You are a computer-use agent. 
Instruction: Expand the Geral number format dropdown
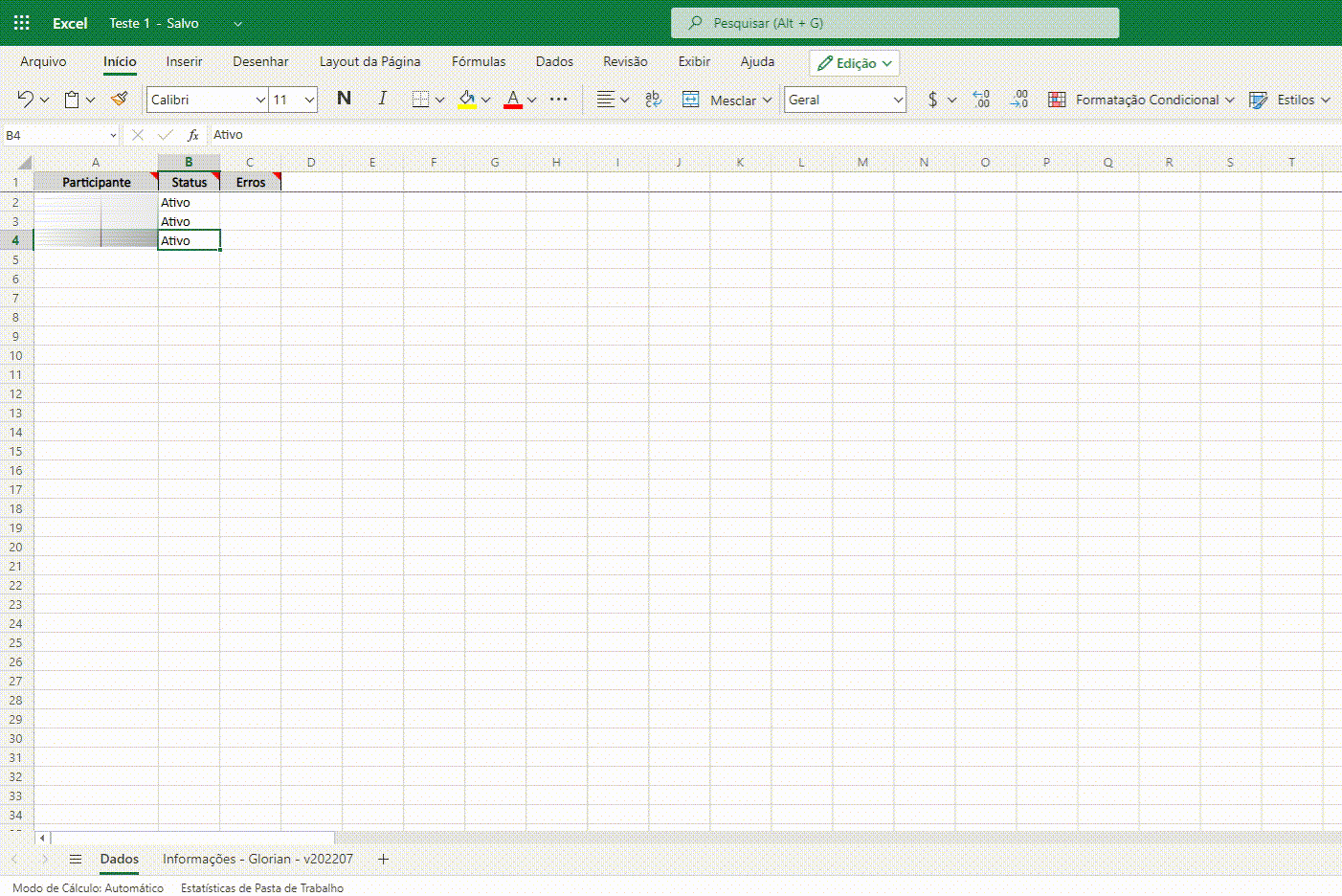pyautogui.click(x=897, y=100)
